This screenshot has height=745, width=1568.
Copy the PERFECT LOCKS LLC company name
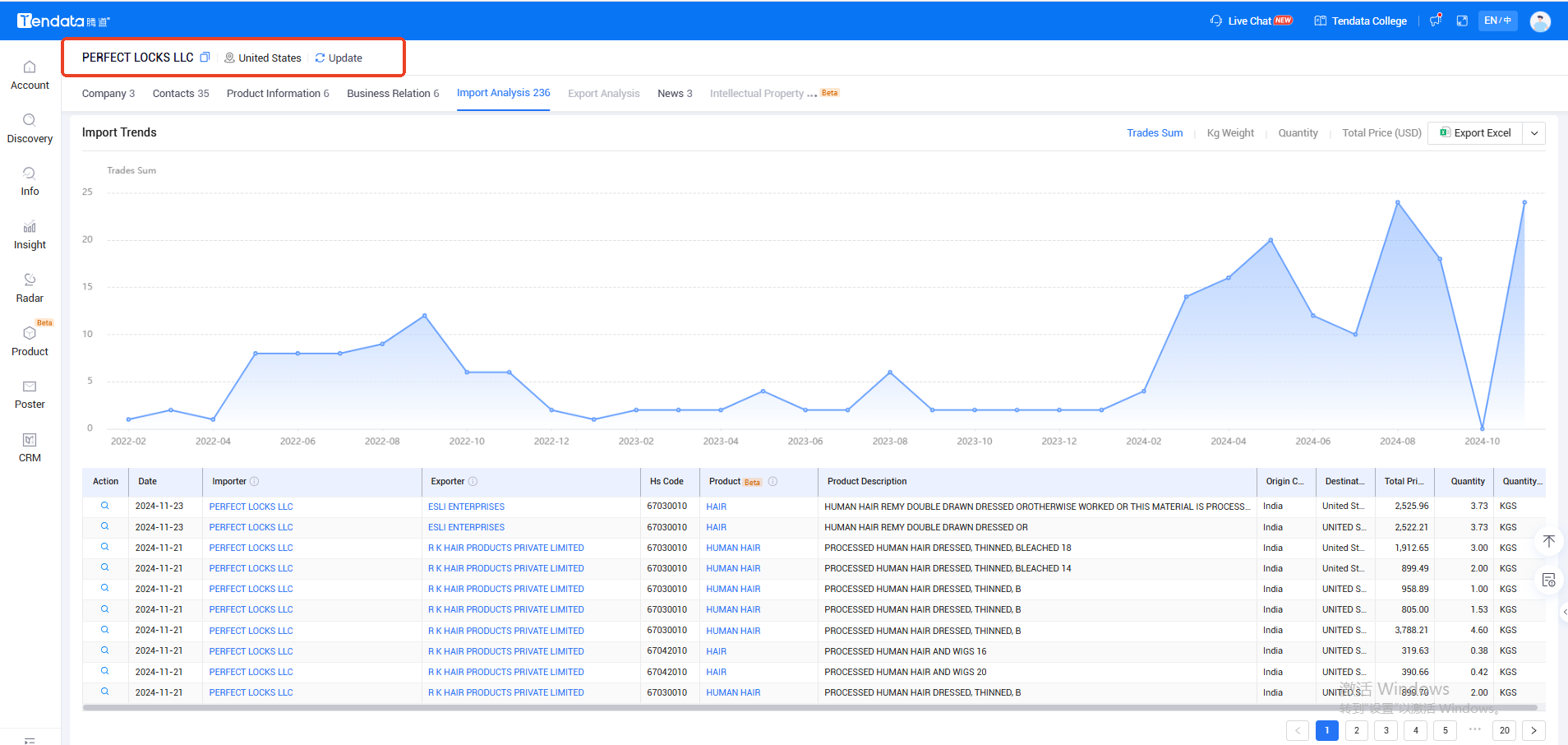205,58
